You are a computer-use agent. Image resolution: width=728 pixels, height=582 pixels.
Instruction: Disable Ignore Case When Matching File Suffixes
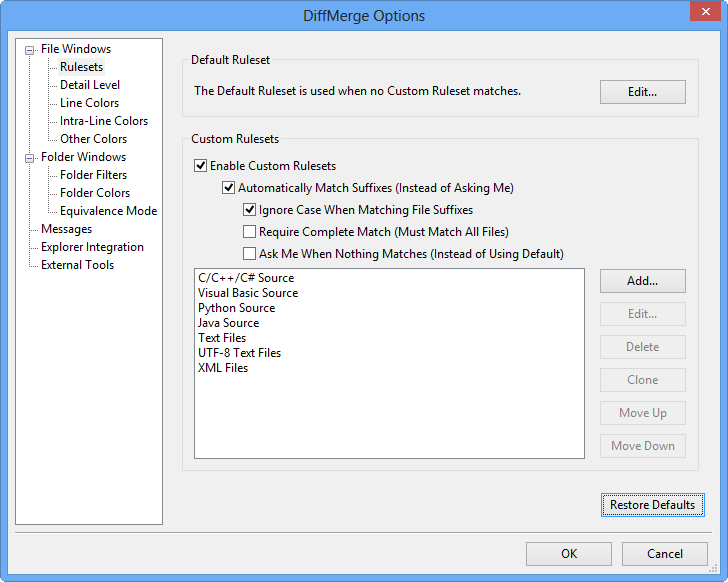(250, 210)
